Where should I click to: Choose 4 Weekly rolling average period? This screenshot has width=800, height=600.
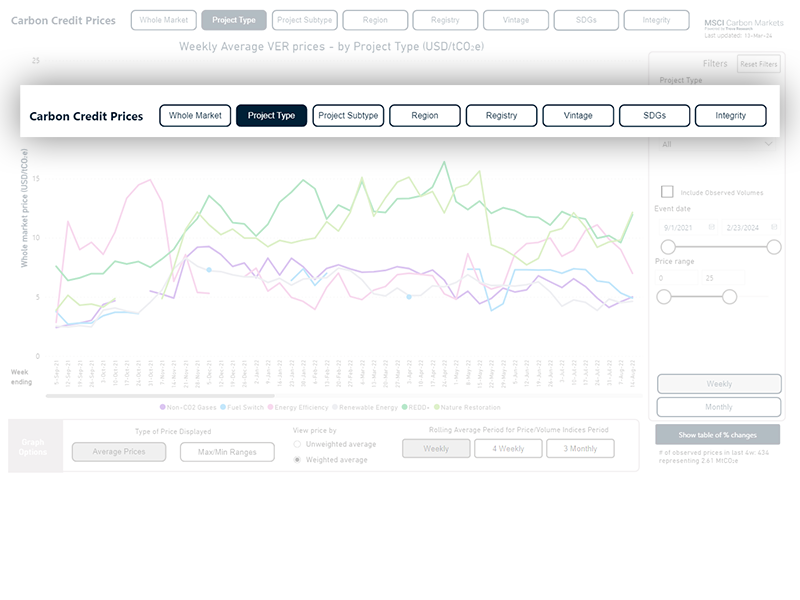508,448
